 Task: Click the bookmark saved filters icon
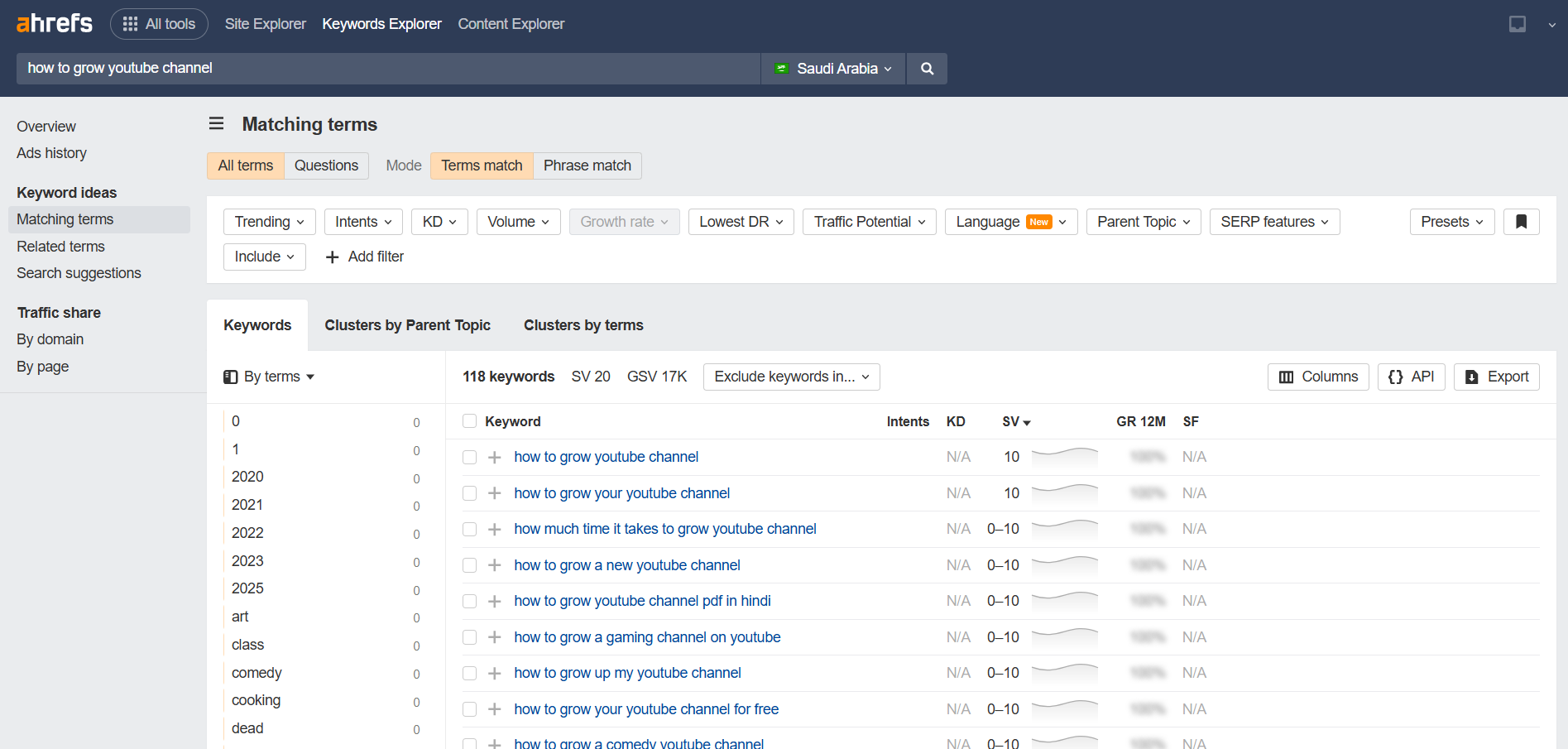point(1521,222)
